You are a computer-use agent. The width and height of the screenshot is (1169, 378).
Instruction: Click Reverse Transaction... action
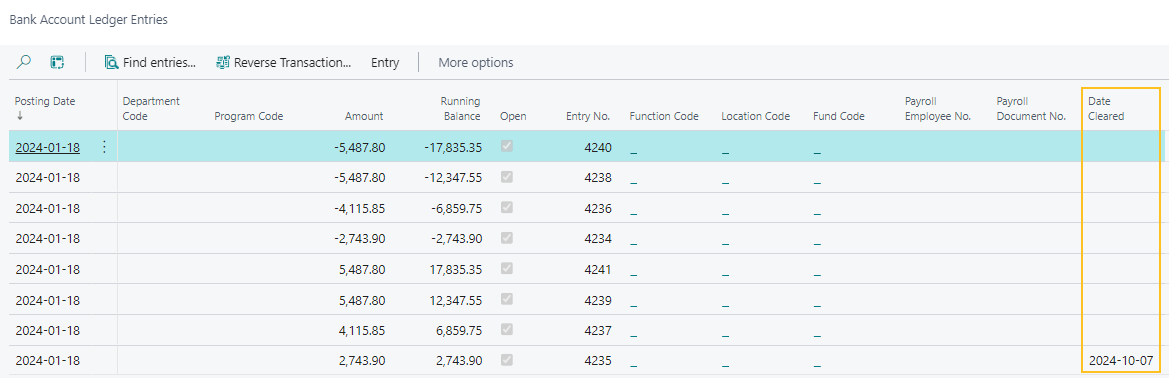pos(283,63)
